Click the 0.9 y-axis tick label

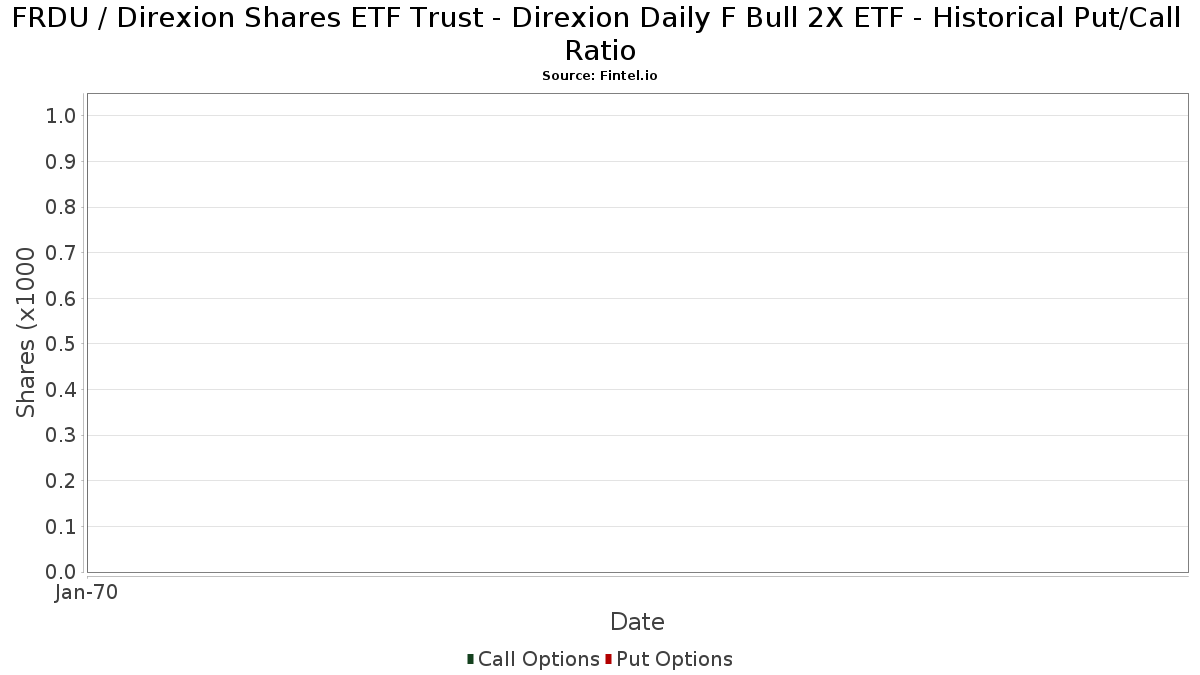(x=61, y=162)
